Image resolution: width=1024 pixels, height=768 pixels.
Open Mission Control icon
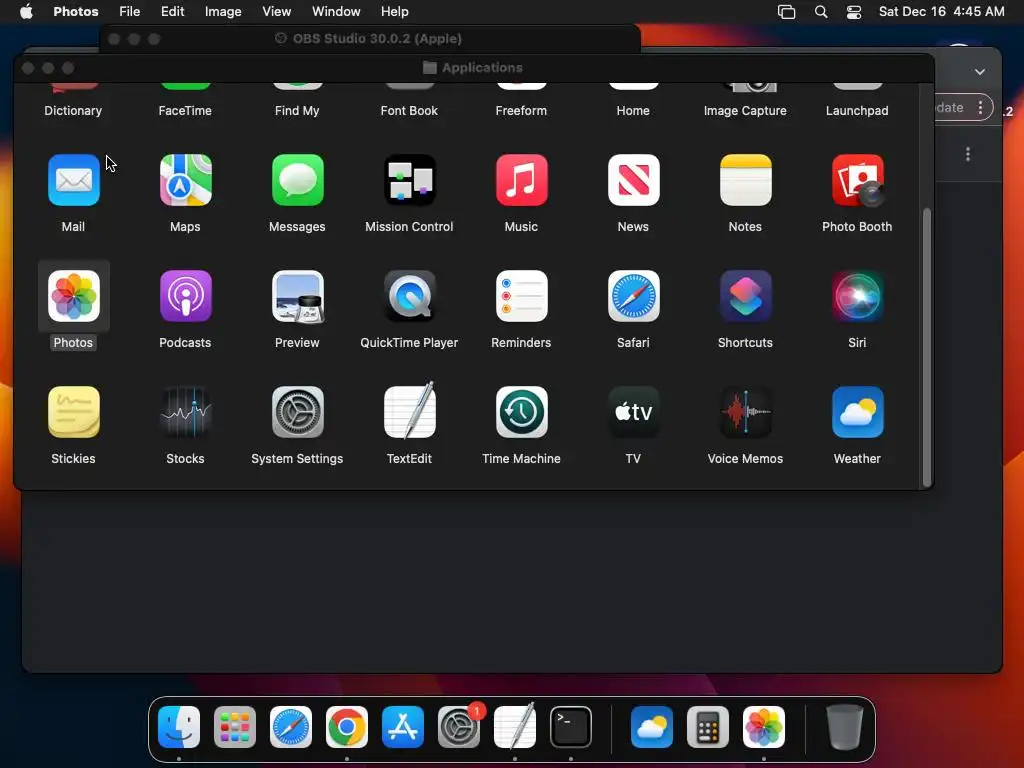409,180
